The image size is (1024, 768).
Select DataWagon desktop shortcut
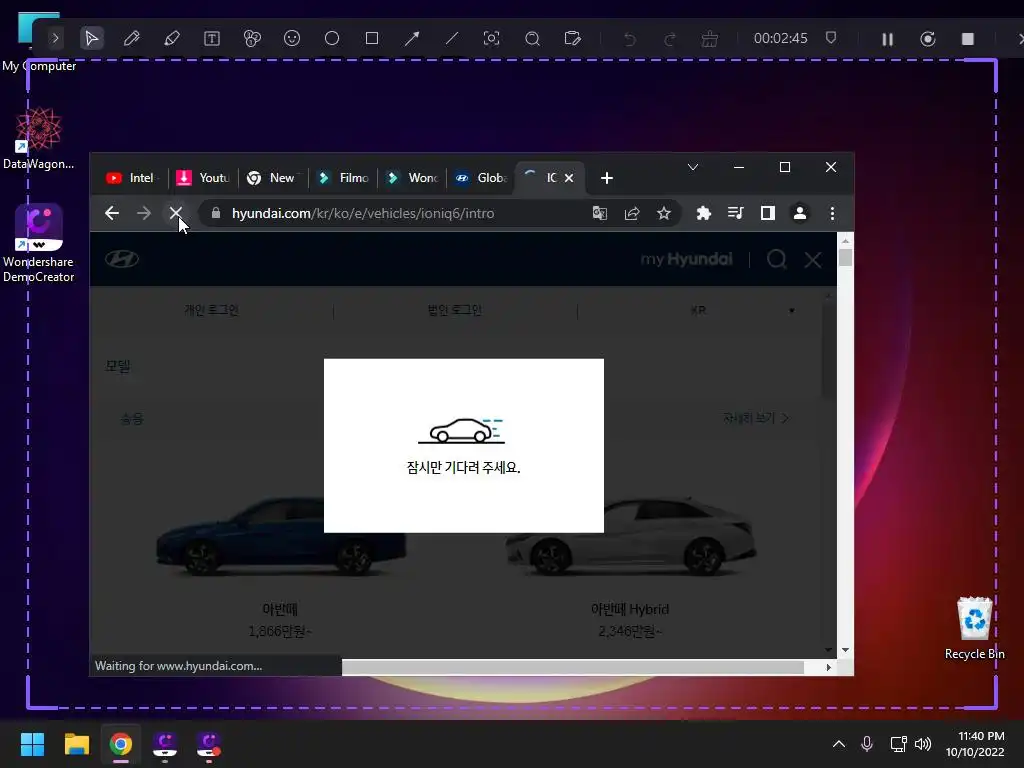pos(39,138)
